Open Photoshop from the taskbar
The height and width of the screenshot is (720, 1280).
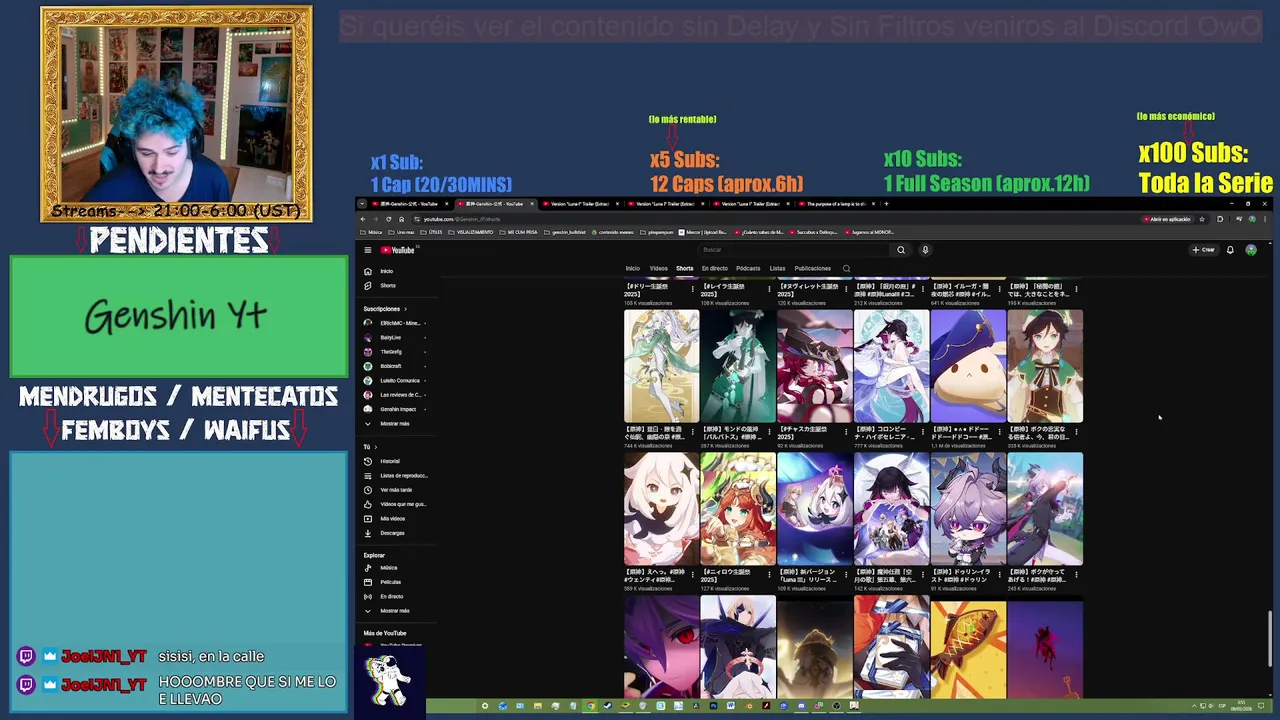coord(713,706)
